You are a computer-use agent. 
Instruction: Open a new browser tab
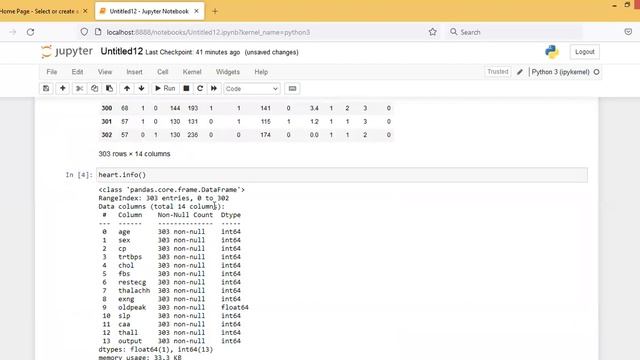(215, 11)
